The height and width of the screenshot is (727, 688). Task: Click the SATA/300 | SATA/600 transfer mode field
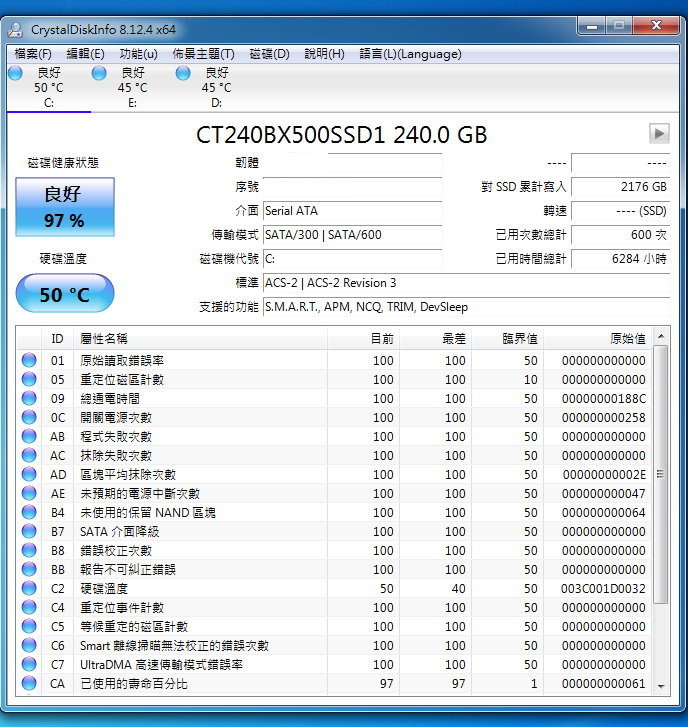tap(352, 235)
